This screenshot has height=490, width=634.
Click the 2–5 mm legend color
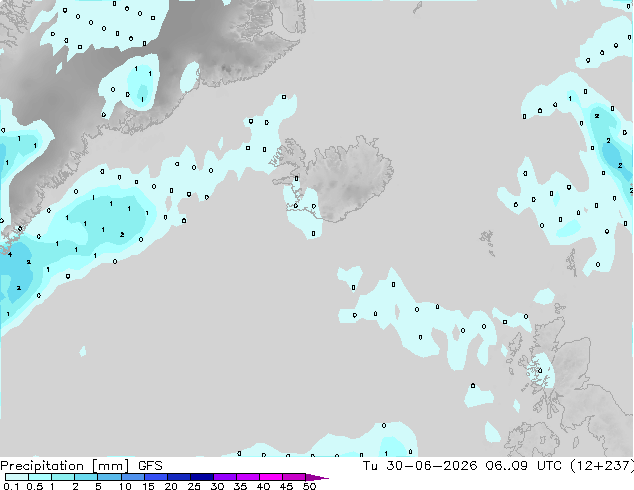tap(86, 477)
